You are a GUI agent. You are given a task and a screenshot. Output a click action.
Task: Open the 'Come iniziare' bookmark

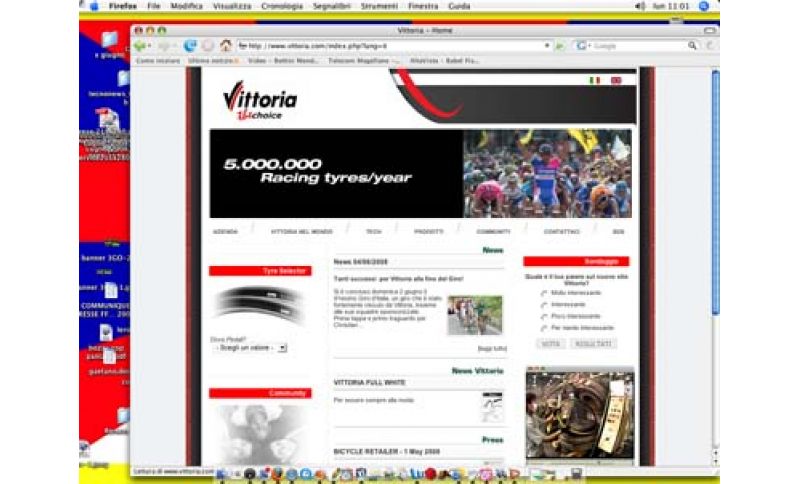click(158, 61)
